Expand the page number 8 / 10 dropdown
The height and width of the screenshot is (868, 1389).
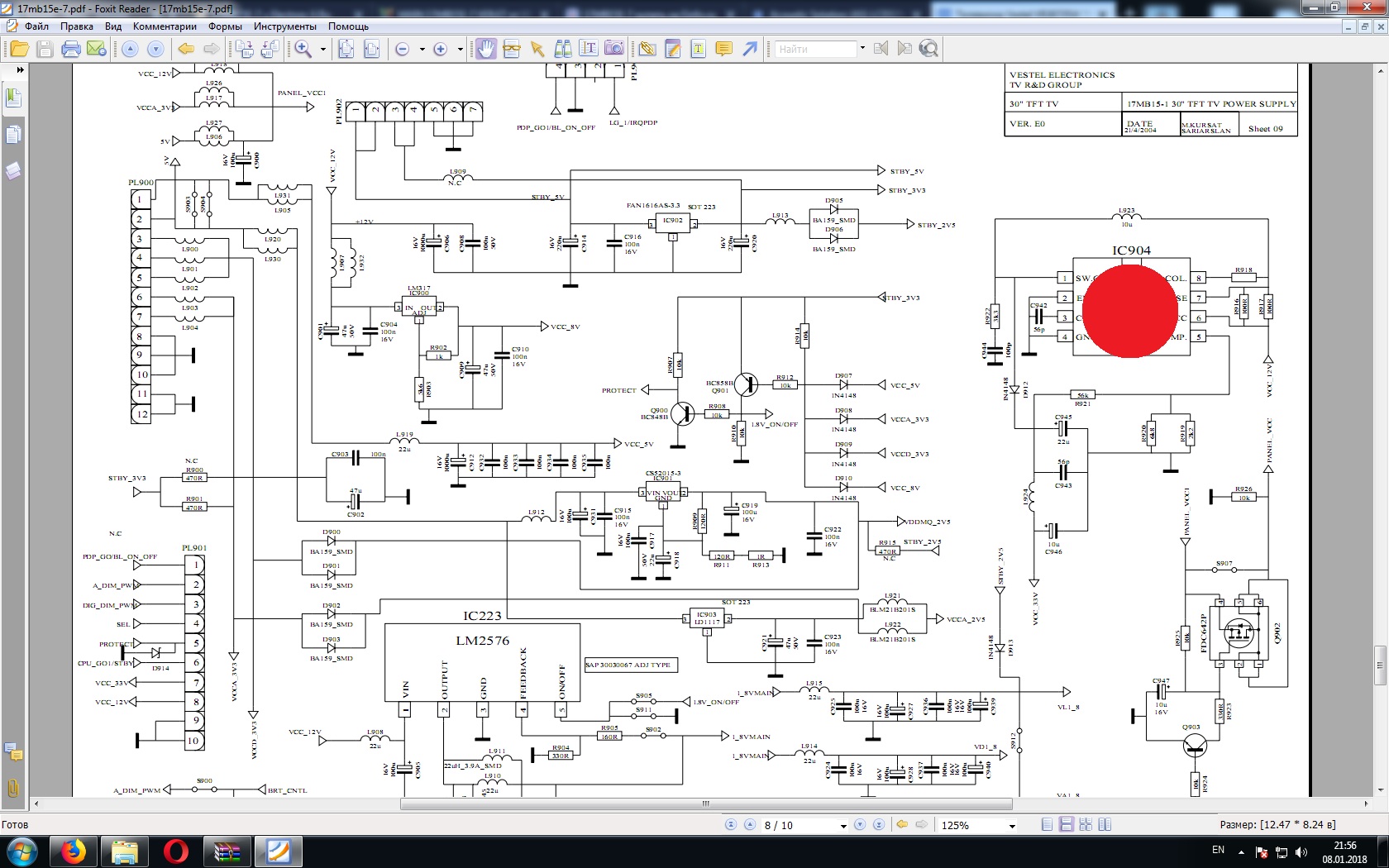click(x=843, y=826)
